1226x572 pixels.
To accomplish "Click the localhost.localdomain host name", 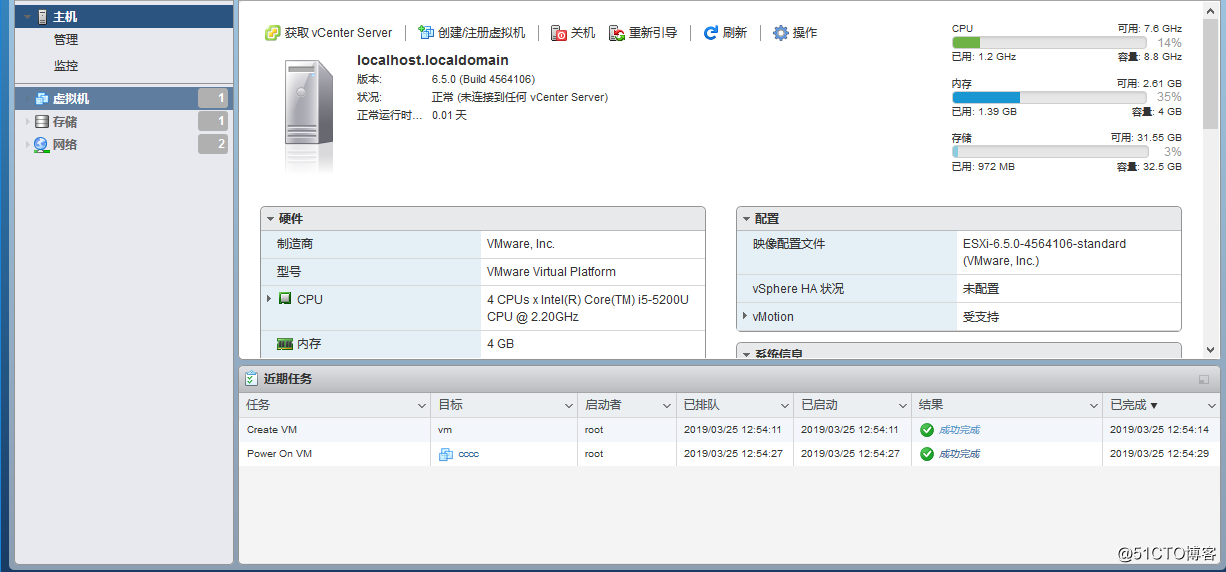I will tap(433, 60).
